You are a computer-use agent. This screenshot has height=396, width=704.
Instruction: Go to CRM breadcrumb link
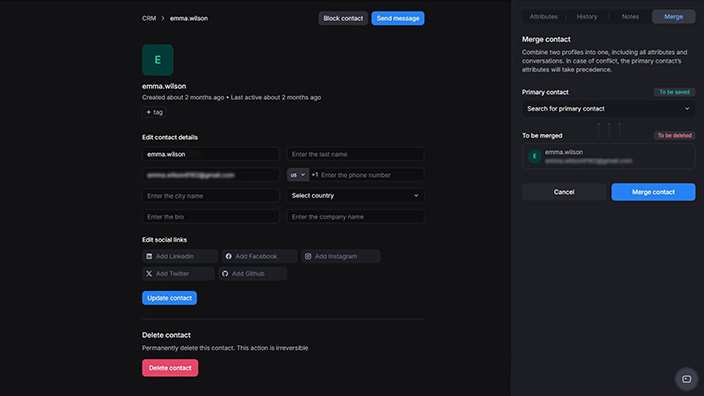[149, 18]
